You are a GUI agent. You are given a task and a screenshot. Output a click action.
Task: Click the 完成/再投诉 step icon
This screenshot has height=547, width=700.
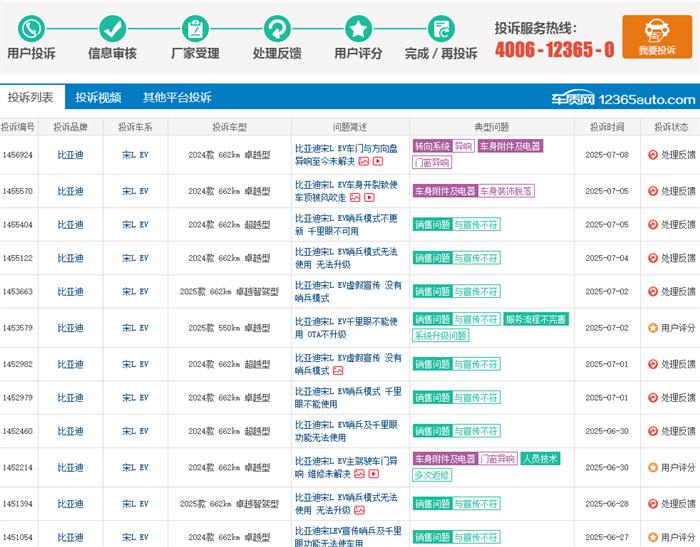click(x=441, y=29)
